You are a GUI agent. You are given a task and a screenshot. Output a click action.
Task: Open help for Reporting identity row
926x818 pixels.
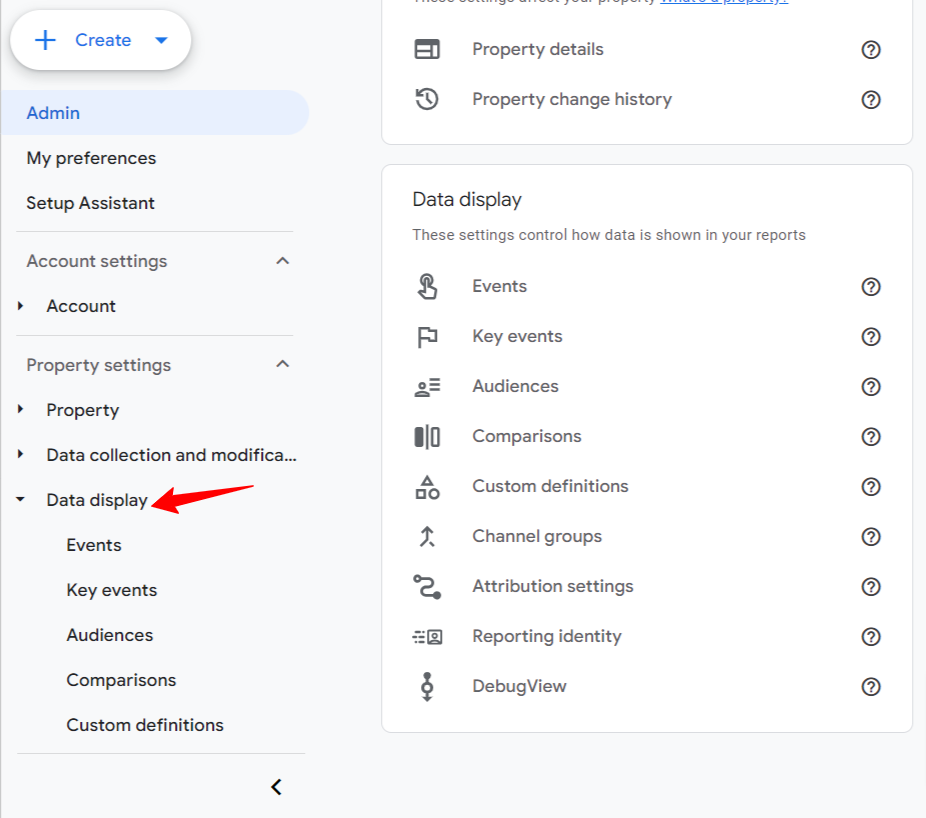(x=871, y=637)
